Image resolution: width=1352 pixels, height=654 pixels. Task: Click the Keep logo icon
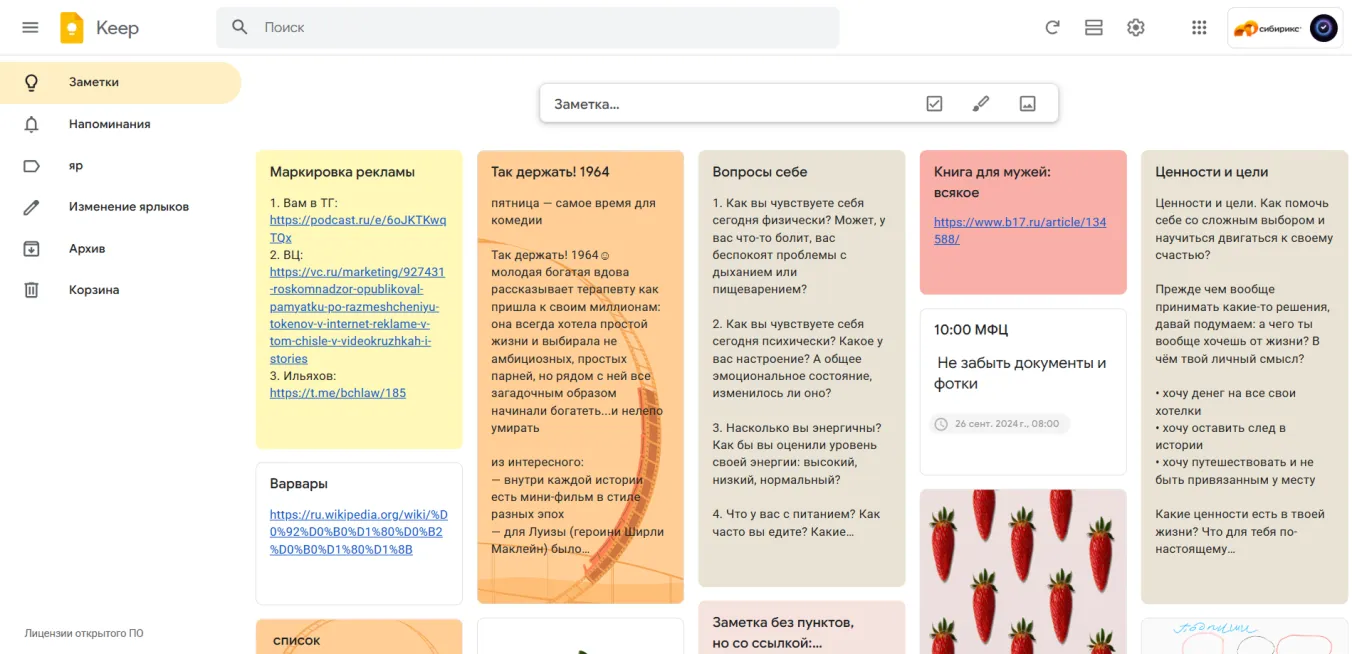click(72, 28)
